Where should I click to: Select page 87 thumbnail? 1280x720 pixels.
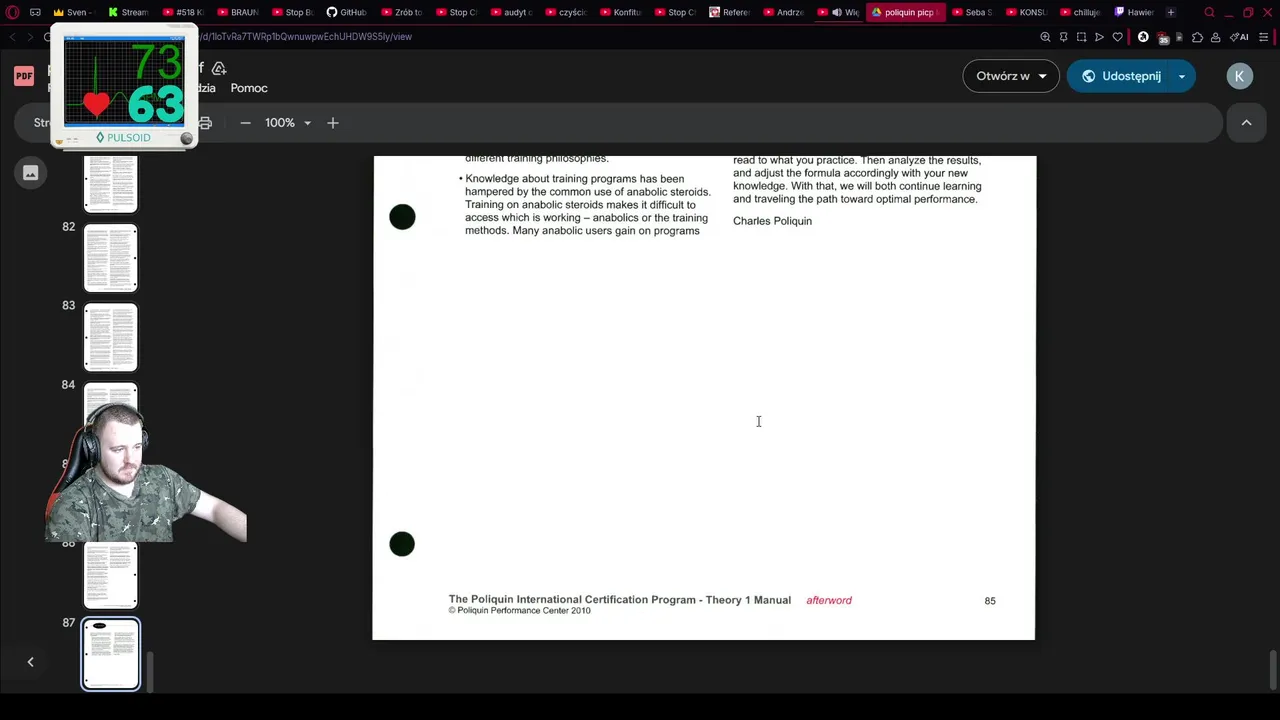(x=110, y=654)
